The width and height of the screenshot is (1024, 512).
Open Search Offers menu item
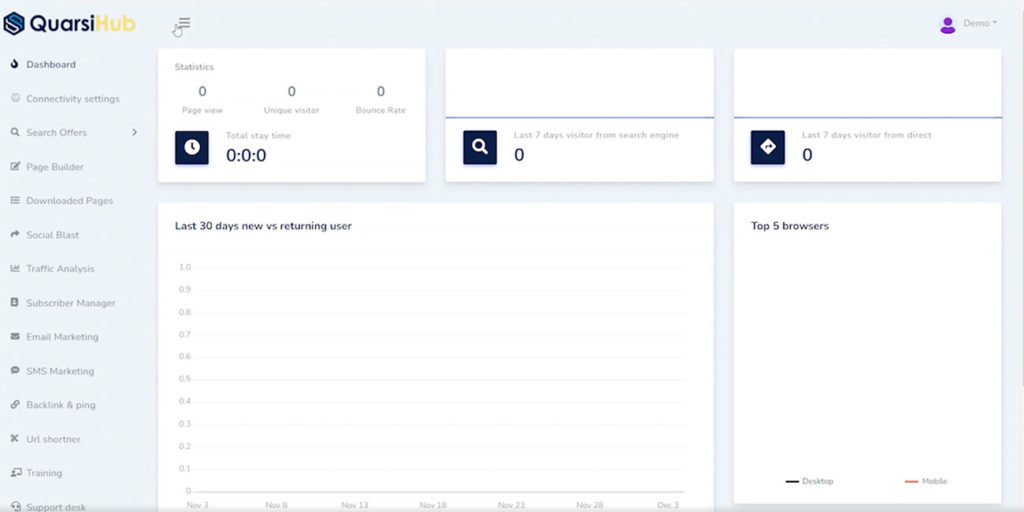[56, 133]
